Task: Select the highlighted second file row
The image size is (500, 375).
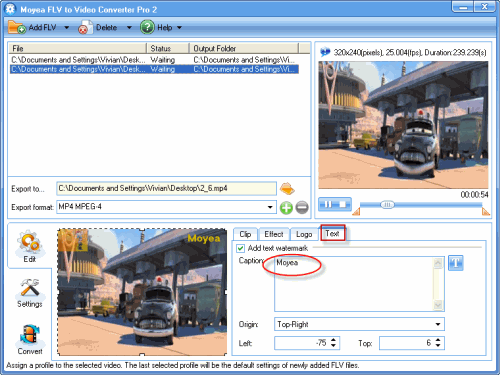Action: (154, 69)
